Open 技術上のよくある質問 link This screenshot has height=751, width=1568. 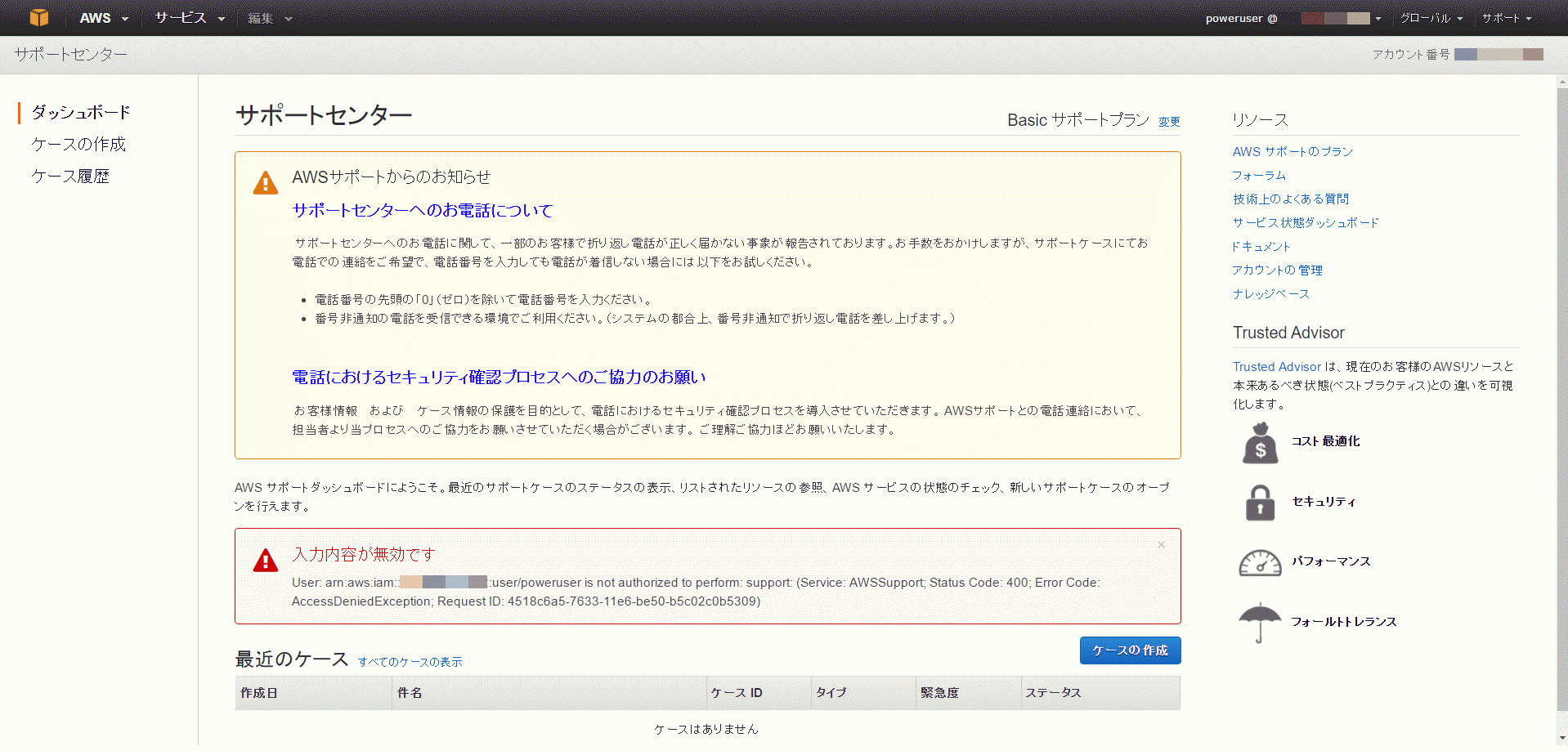click(1290, 199)
